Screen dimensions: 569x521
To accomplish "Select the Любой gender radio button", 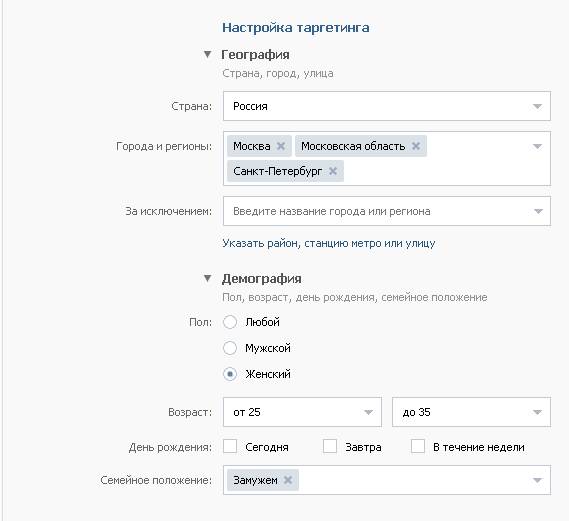I will click(x=230, y=322).
